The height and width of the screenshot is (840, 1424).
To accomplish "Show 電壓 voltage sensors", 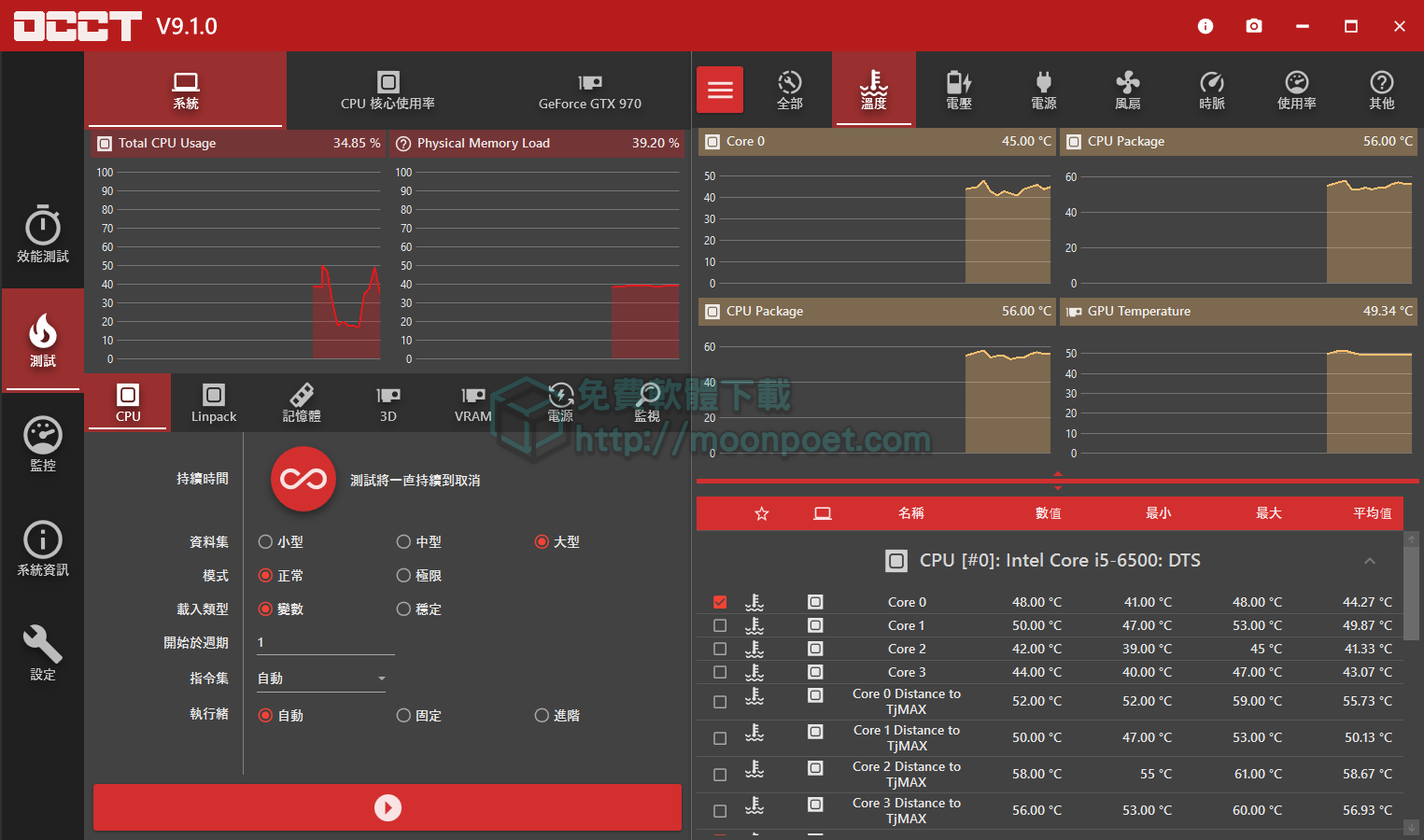I will click(x=959, y=91).
